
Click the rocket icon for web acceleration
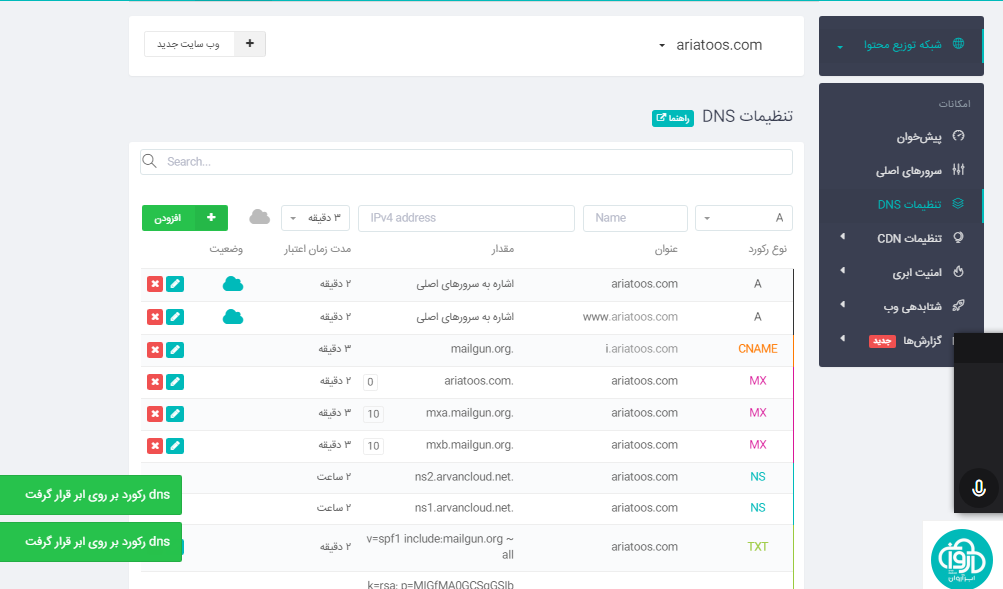pyautogui.click(x=958, y=306)
